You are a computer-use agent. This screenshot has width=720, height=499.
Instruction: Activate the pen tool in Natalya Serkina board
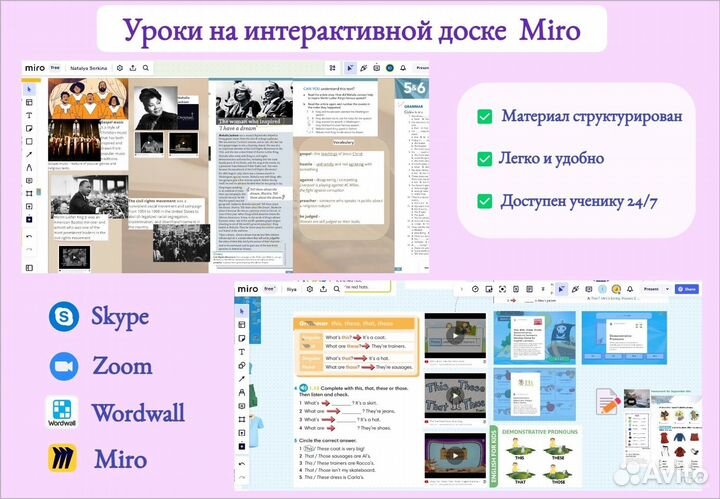click(29, 167)
